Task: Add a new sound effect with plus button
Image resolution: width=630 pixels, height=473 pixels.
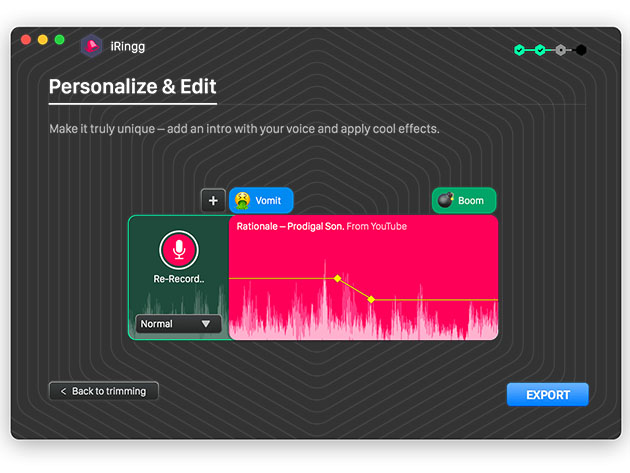Action: click(213, 200)
